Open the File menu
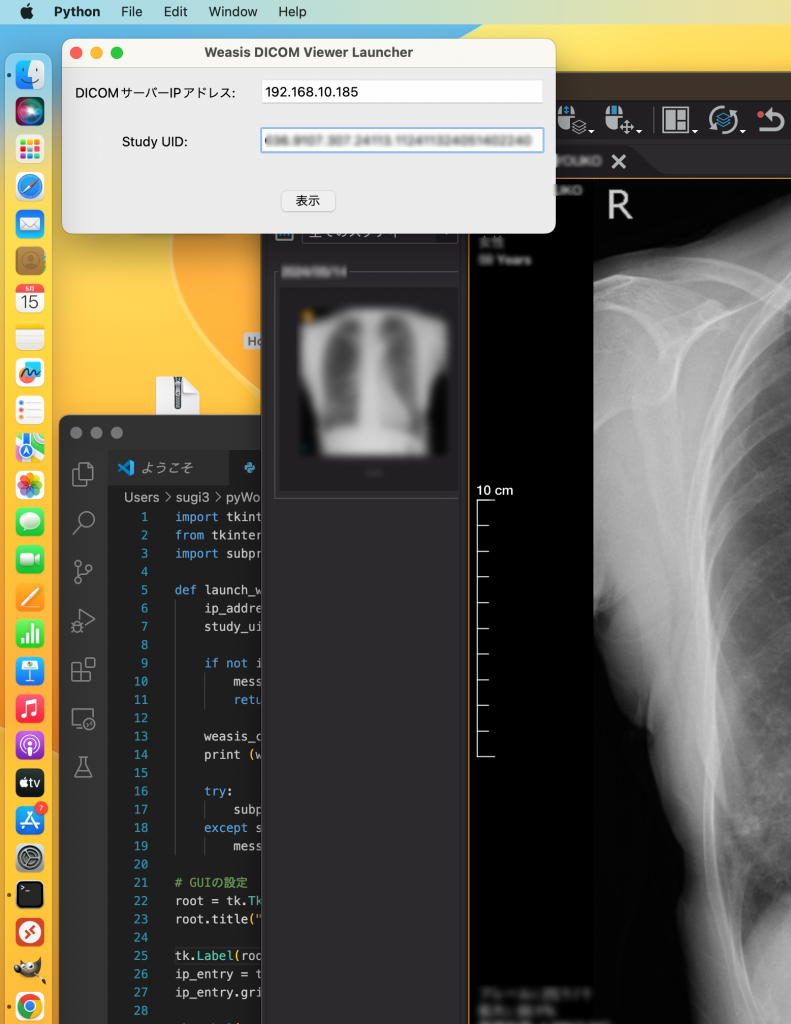791x1024 pixels. (131, 12)
